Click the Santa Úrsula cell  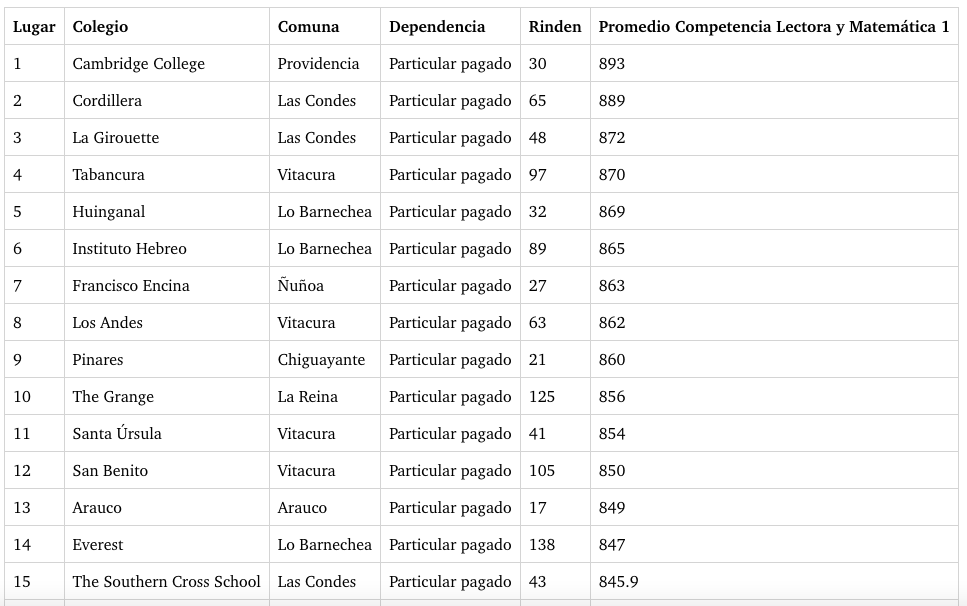pos(116,434)
